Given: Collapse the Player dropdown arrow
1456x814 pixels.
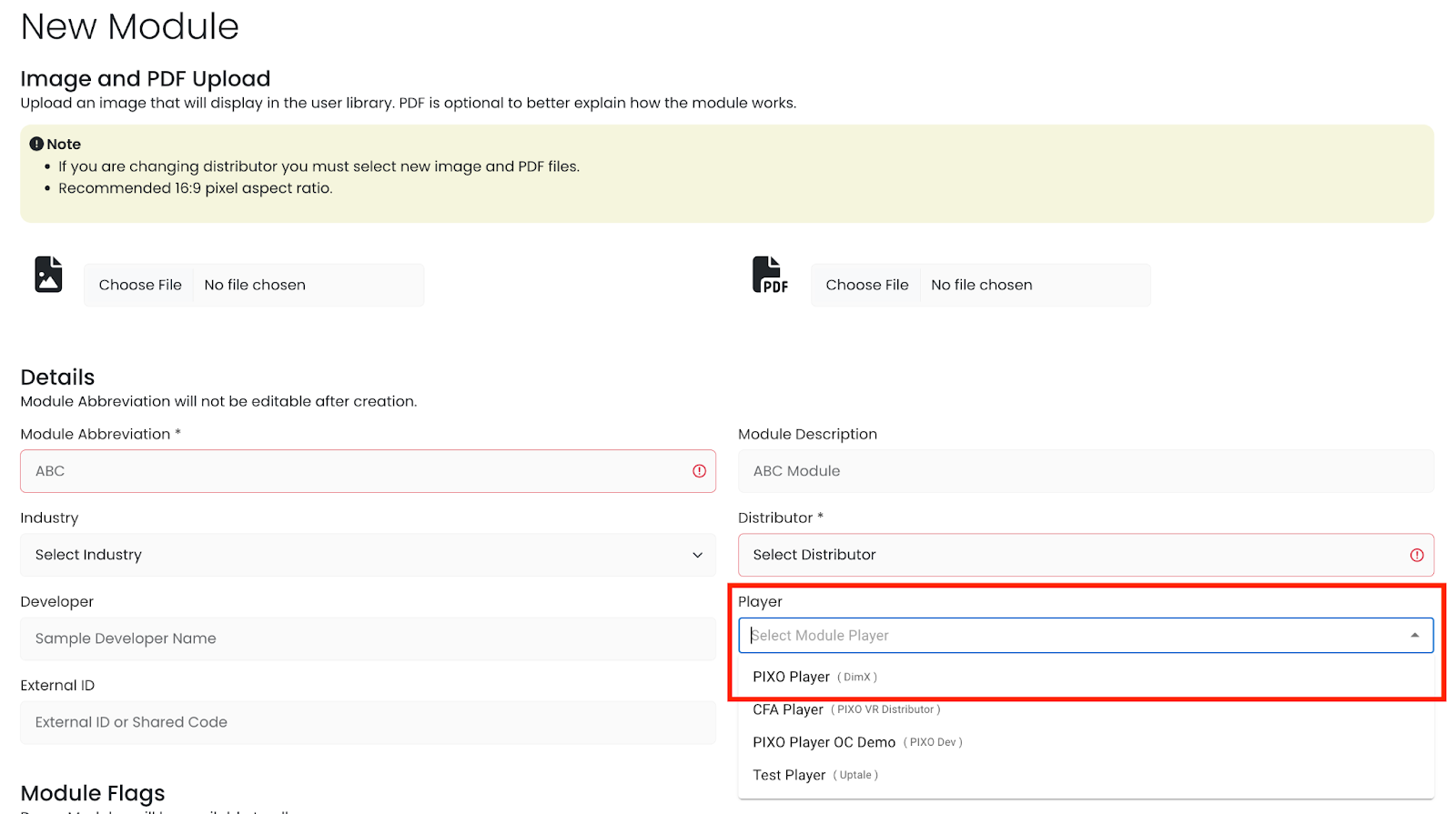Looking at the screenshot, I should (x=1415, y=636).
